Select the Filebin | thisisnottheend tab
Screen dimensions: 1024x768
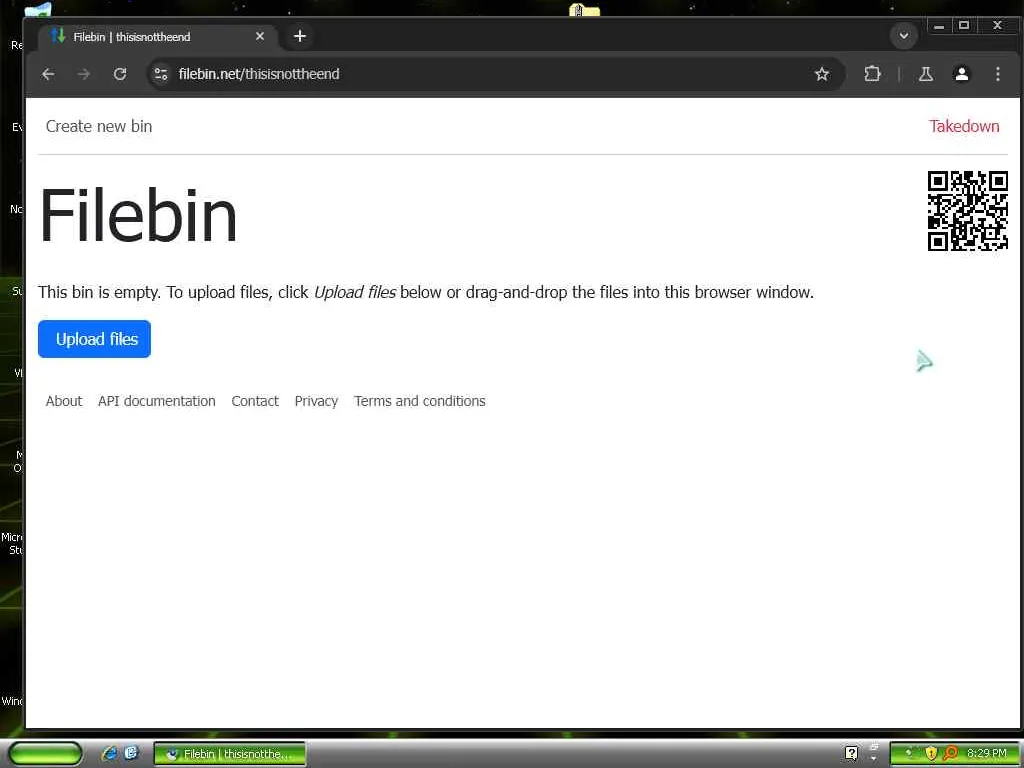[158, 37]
